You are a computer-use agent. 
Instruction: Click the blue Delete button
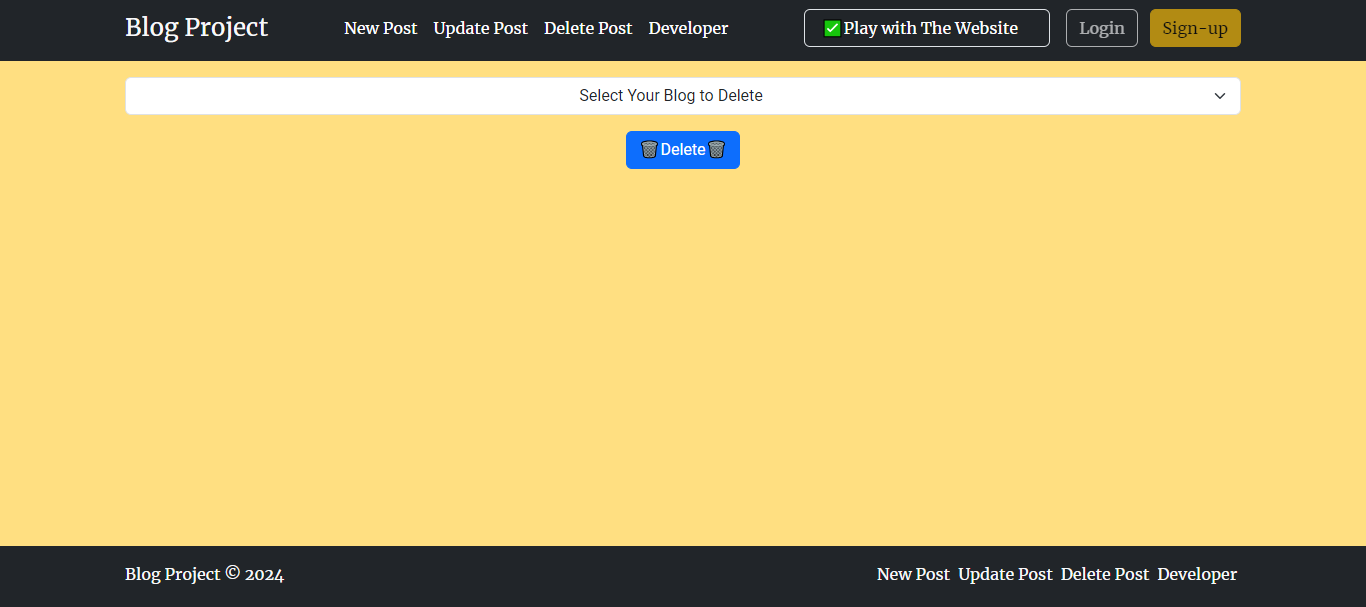click(x=683, y=150)
